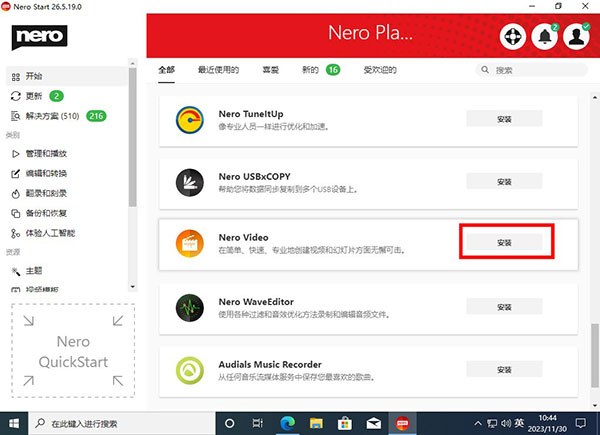The image size is (600, 435).
Task: Click the taskbar search box 在此键入进行搜索
Action: (122, 424)
